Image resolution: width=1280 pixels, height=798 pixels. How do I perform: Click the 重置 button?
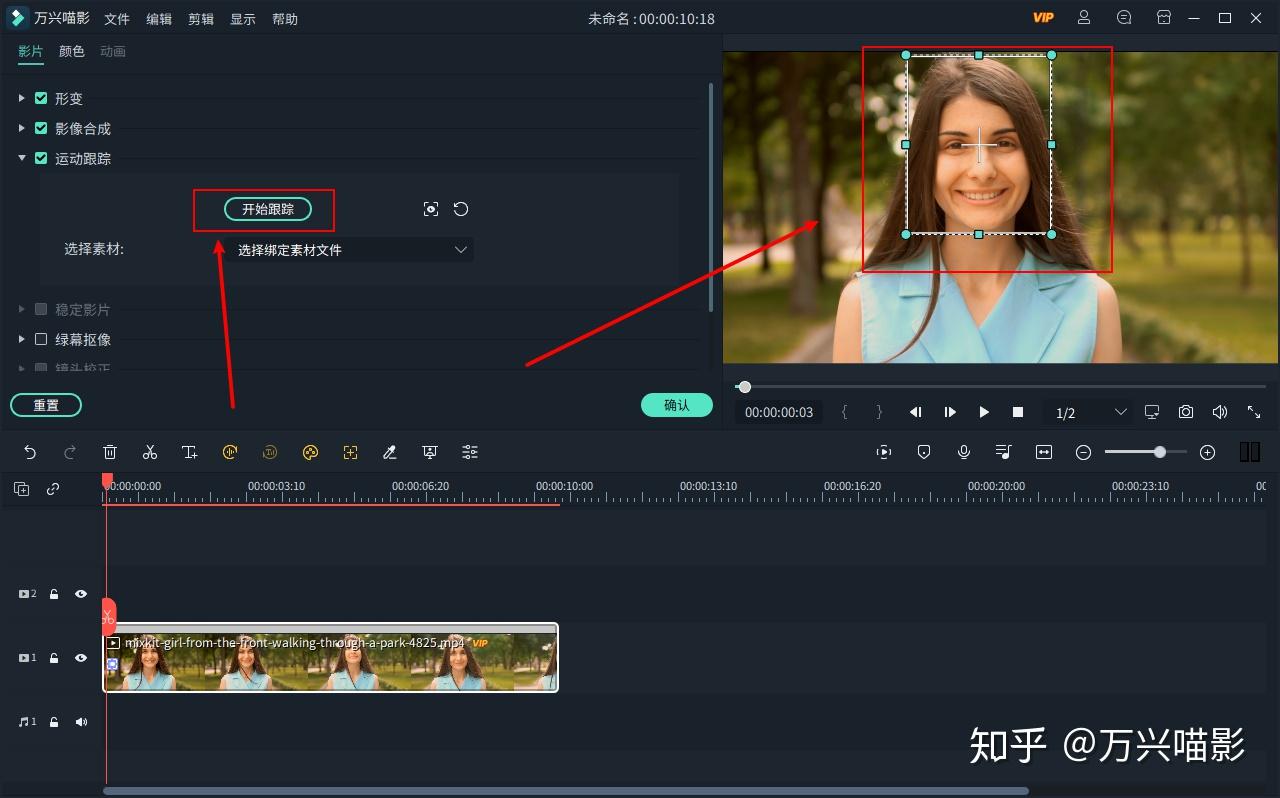coord(46,405)
